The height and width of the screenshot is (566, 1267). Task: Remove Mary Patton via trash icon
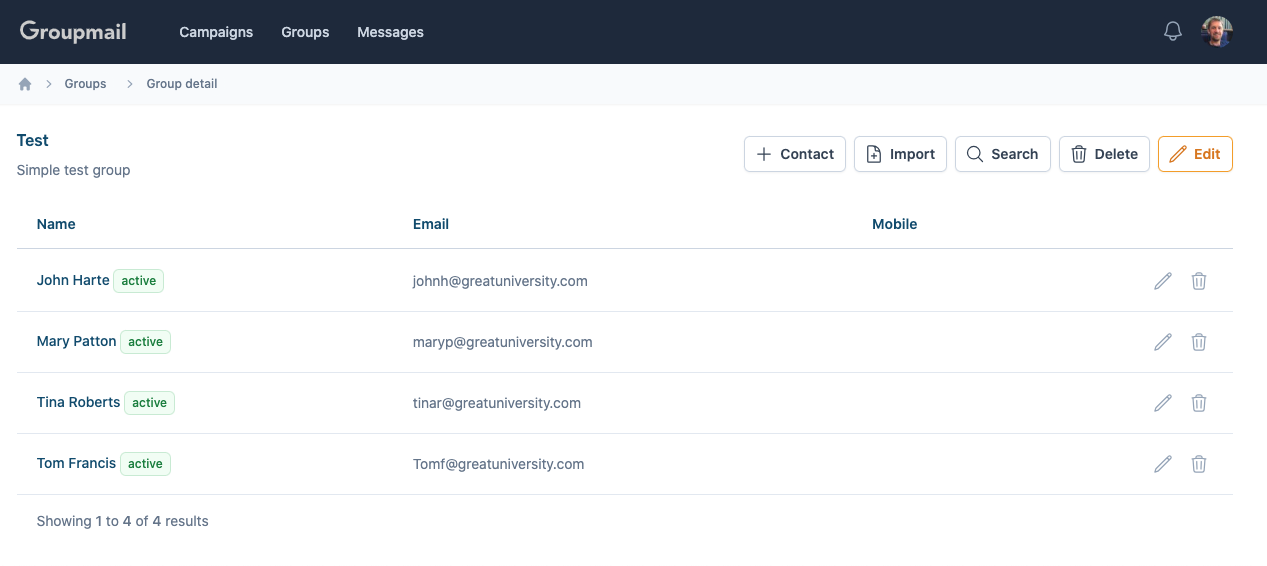click(1199, 342)
